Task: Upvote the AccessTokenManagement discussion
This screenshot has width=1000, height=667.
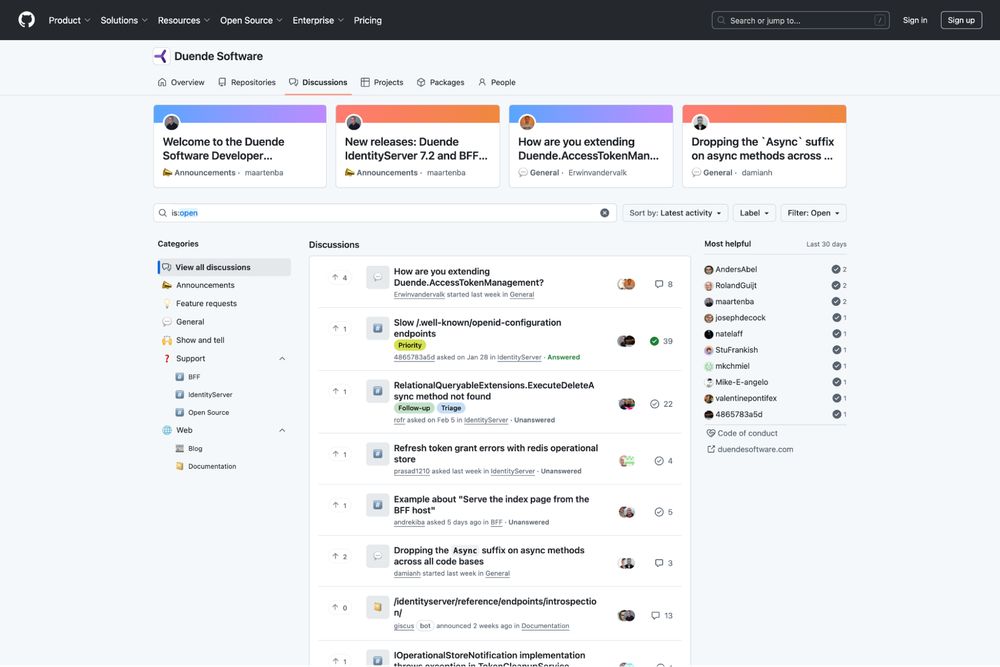Action: click(339, 277)
